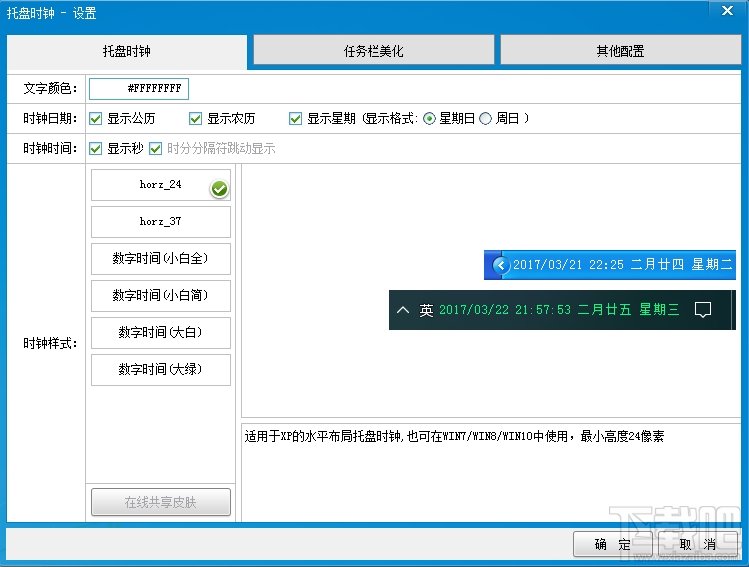Toggle the 显示公历 checkbox
Screen dimensions: 749x567
coord(96,118)
